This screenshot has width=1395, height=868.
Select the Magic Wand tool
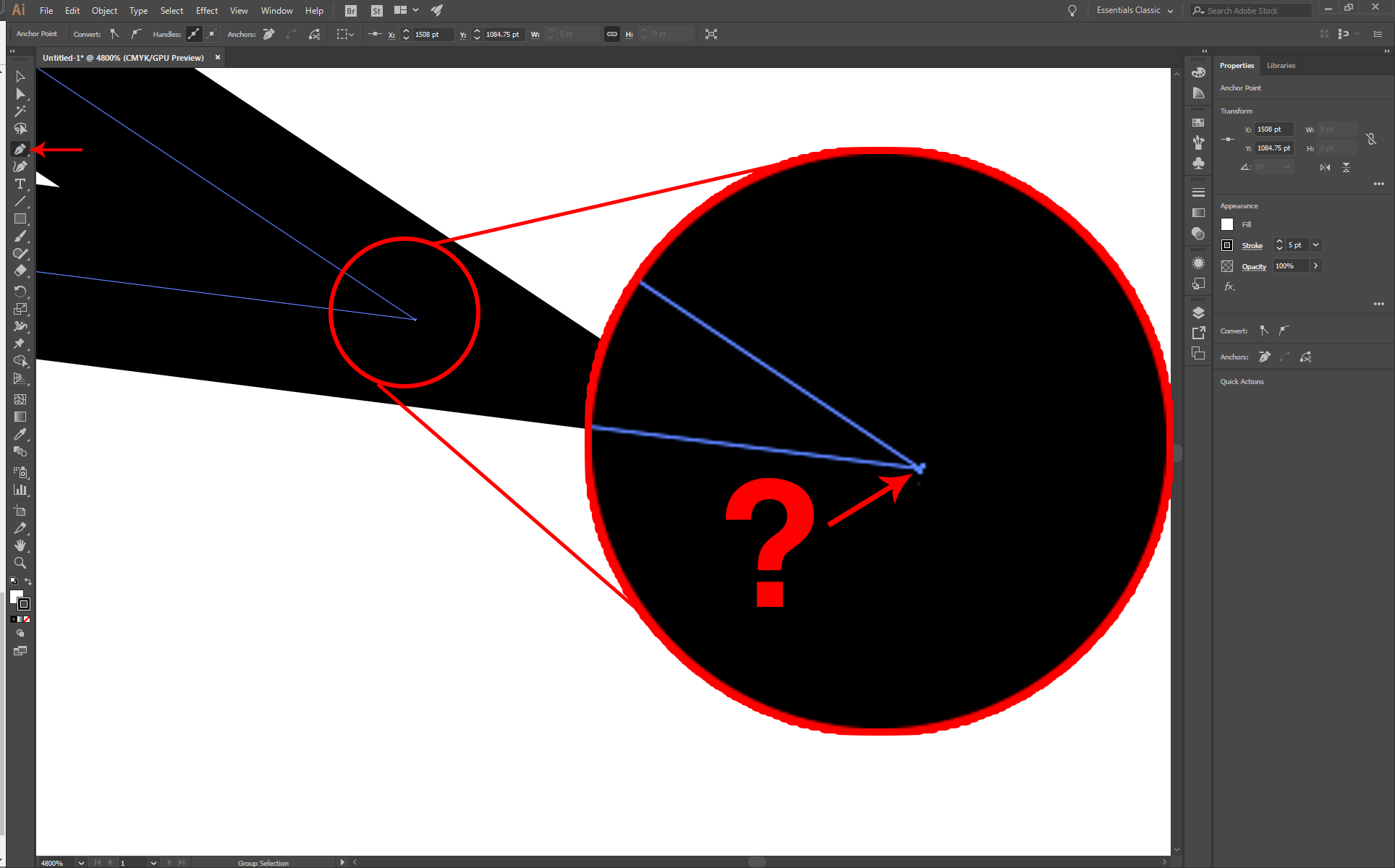click(20, 111)
